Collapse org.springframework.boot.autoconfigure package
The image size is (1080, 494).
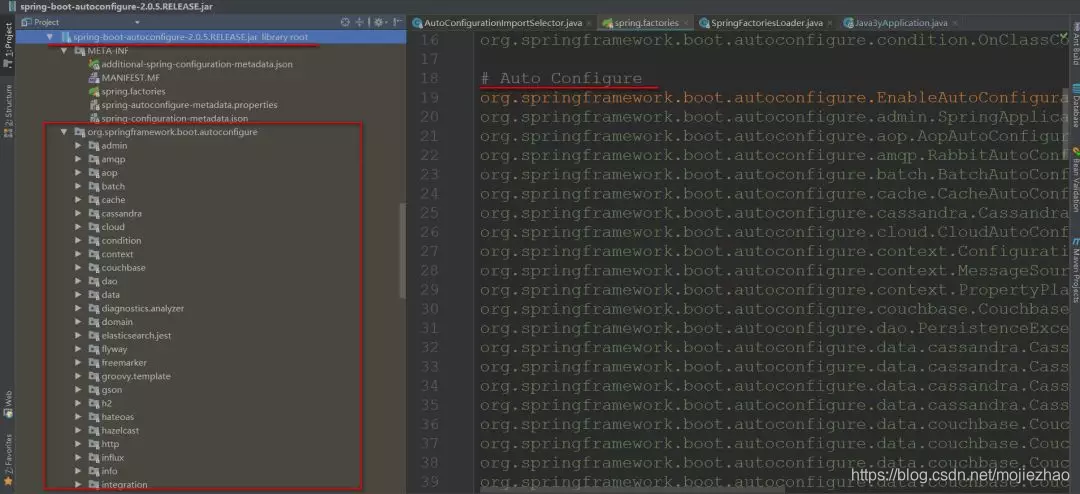tap(63, 132)
